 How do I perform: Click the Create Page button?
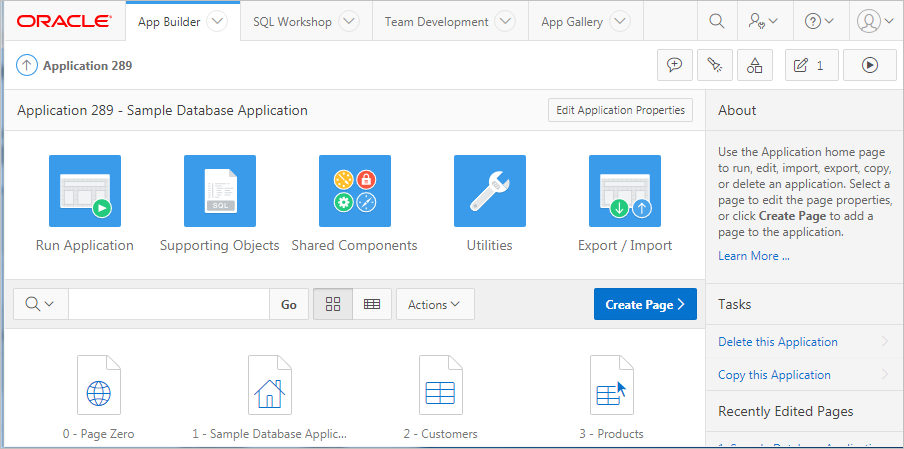[645, 304]
